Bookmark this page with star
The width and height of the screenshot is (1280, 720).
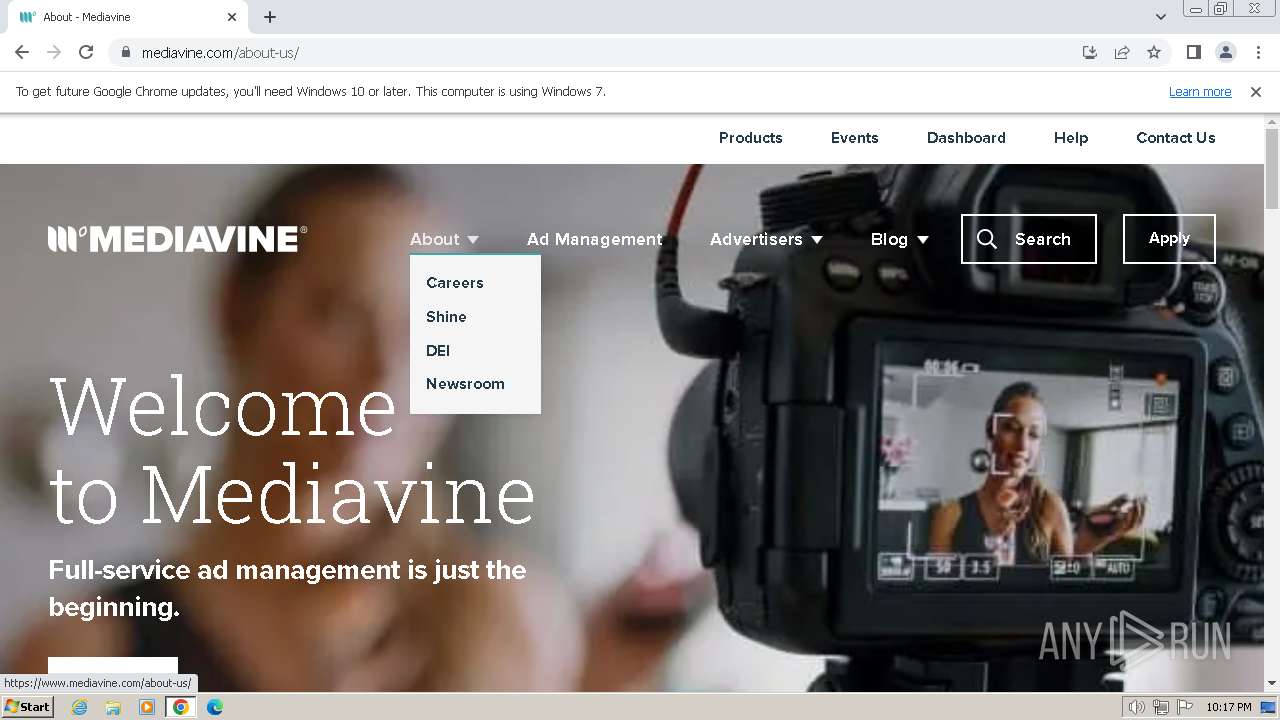click(x=1154, y=53)
